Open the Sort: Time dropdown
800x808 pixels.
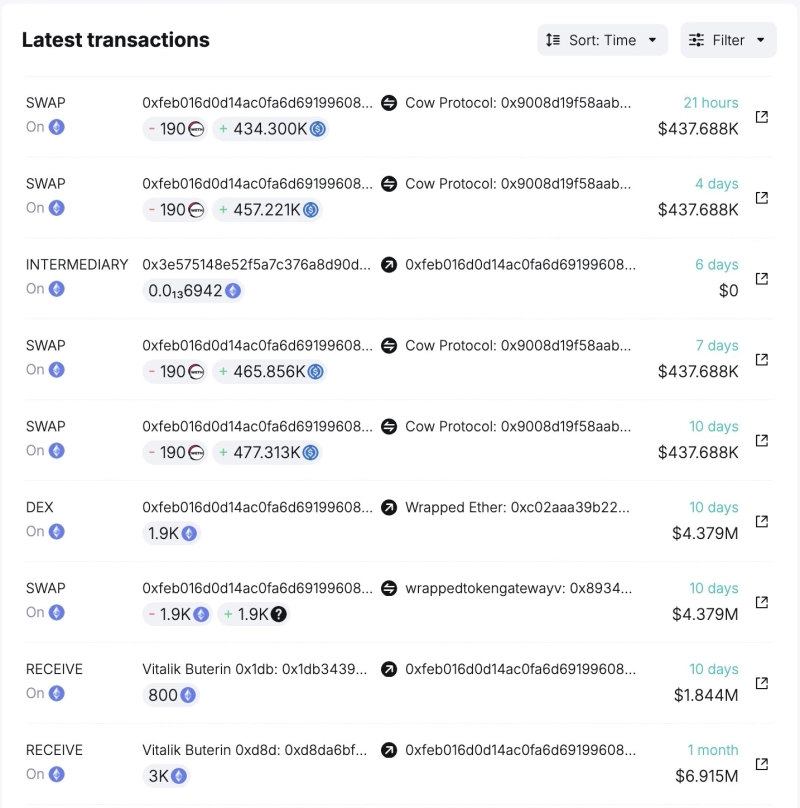tap(603, 40)
